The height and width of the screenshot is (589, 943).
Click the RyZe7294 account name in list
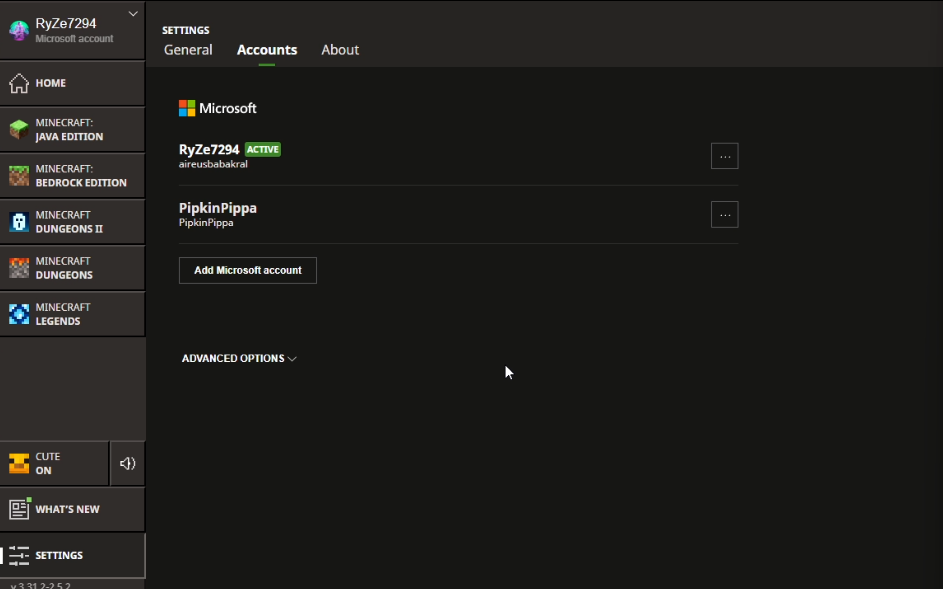209,149
